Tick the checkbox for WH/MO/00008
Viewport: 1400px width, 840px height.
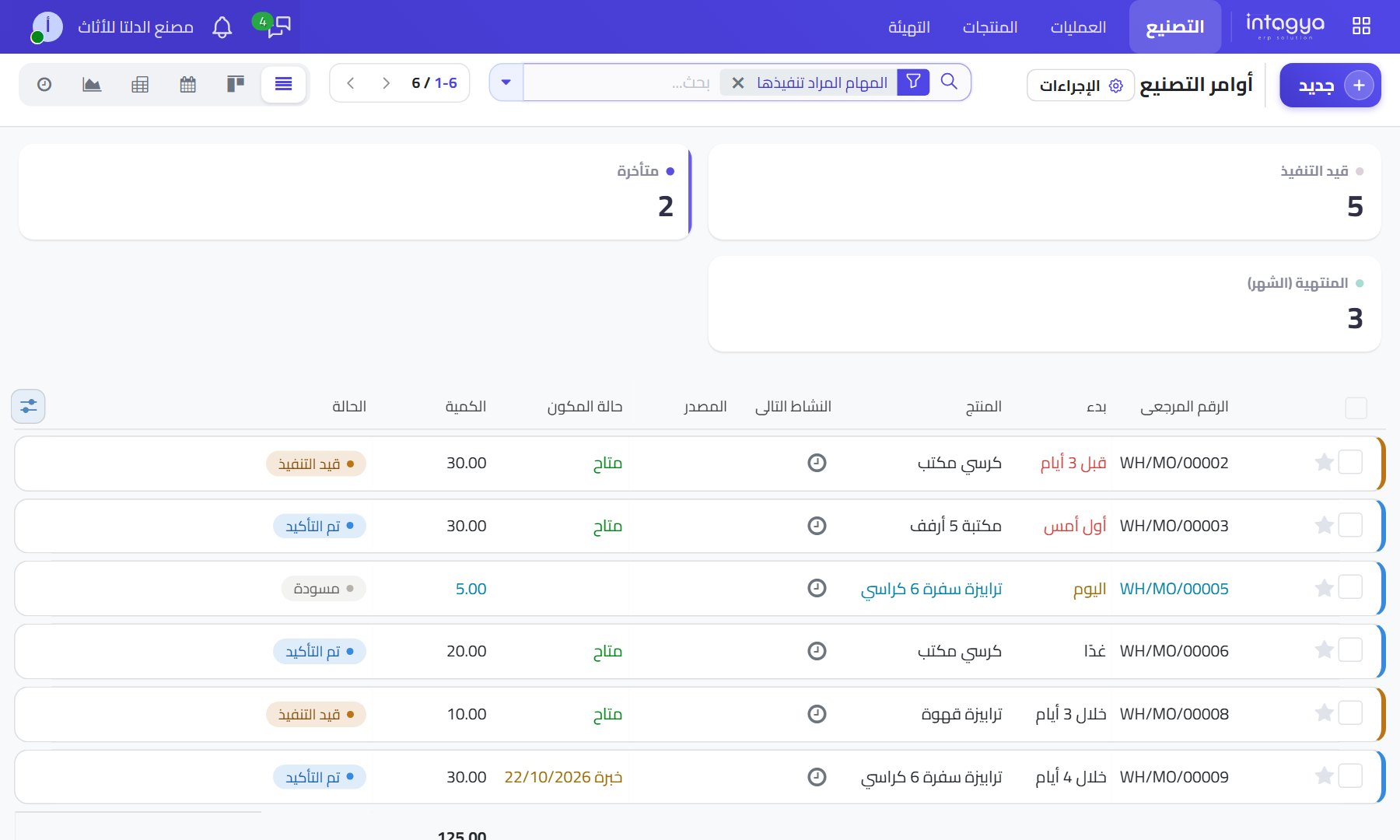(1350, 713)
